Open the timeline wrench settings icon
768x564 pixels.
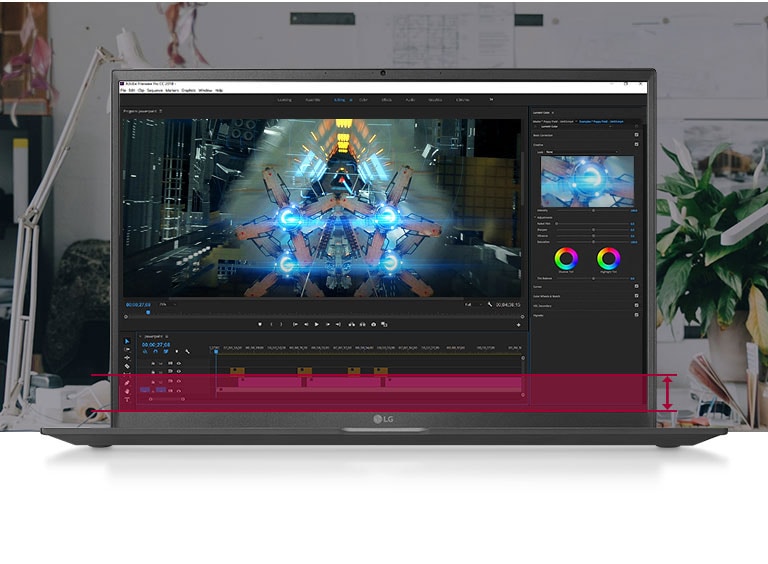[187, 351]
